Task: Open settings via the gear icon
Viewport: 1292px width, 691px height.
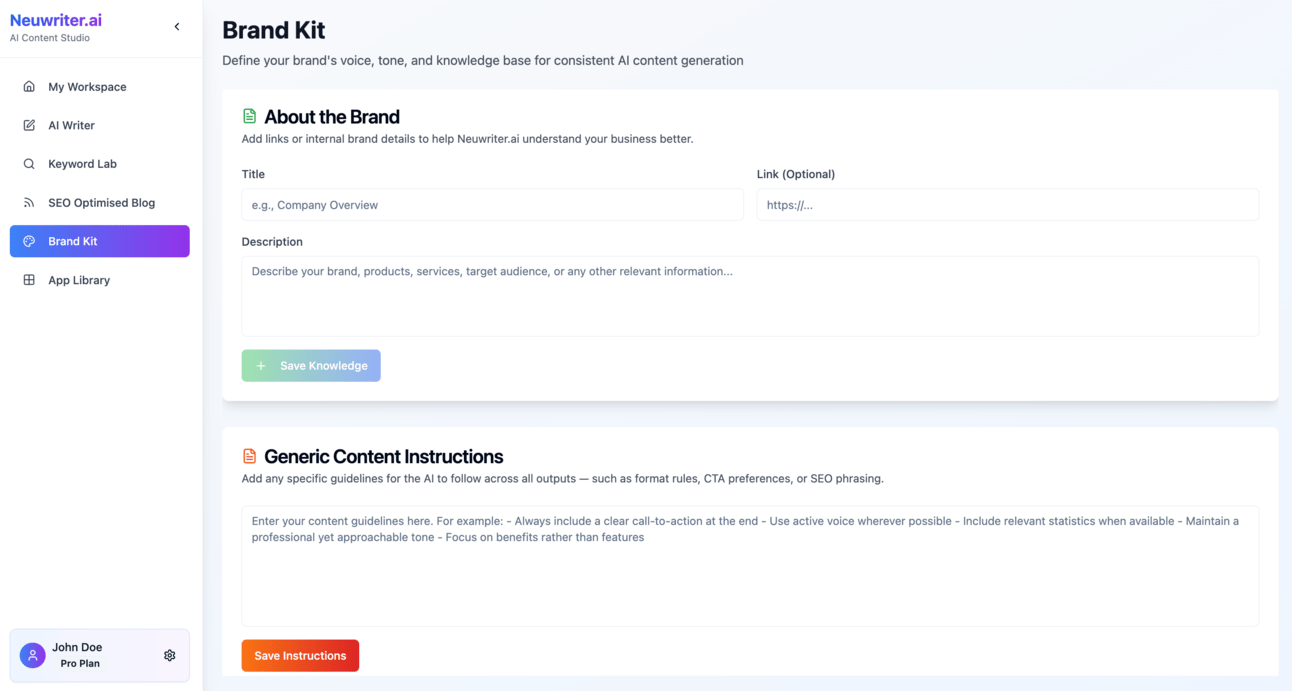Action: coord(169,656)
